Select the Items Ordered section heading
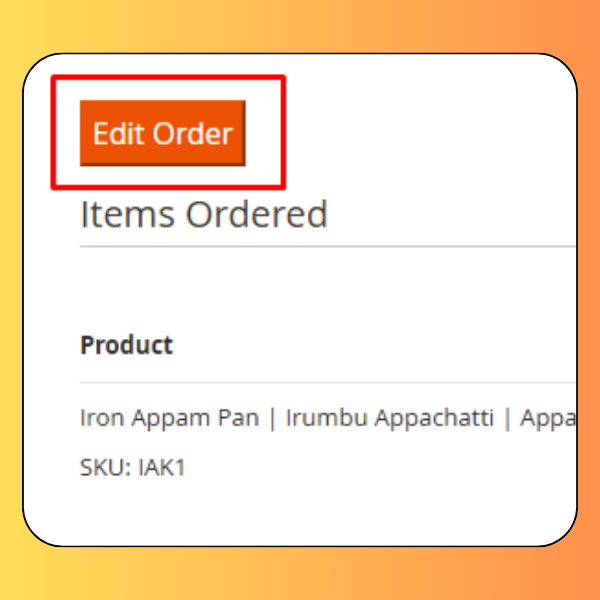The image size is (600, 600). coord(204,214)
